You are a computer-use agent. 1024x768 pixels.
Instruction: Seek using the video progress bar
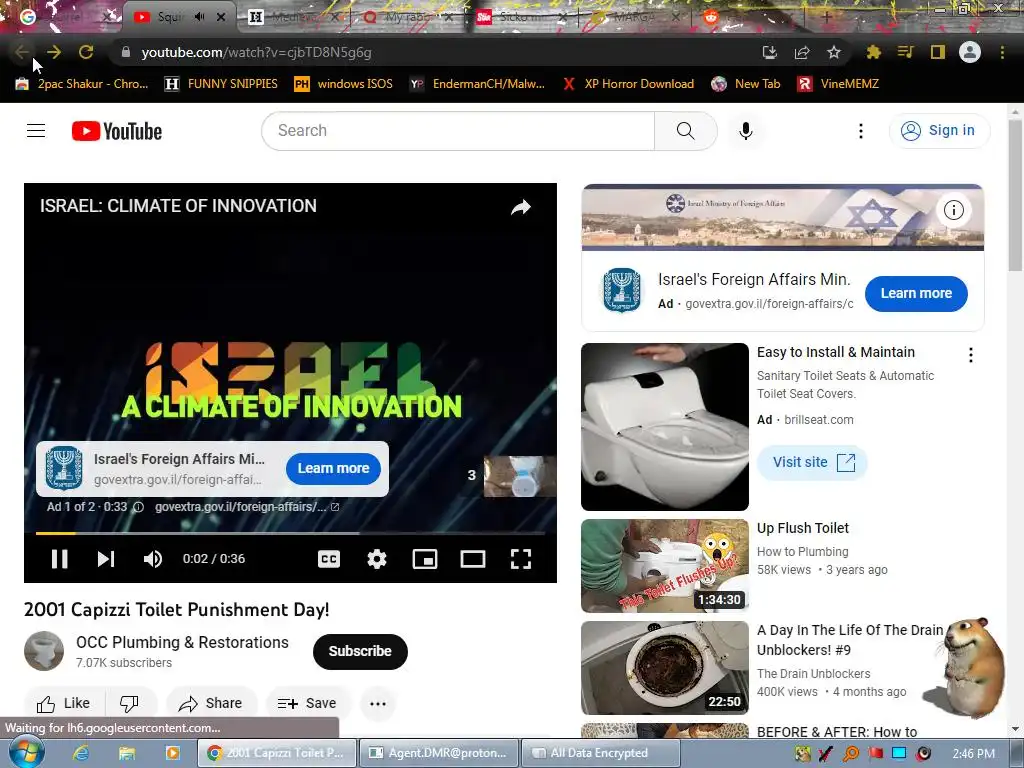[290, 534]
